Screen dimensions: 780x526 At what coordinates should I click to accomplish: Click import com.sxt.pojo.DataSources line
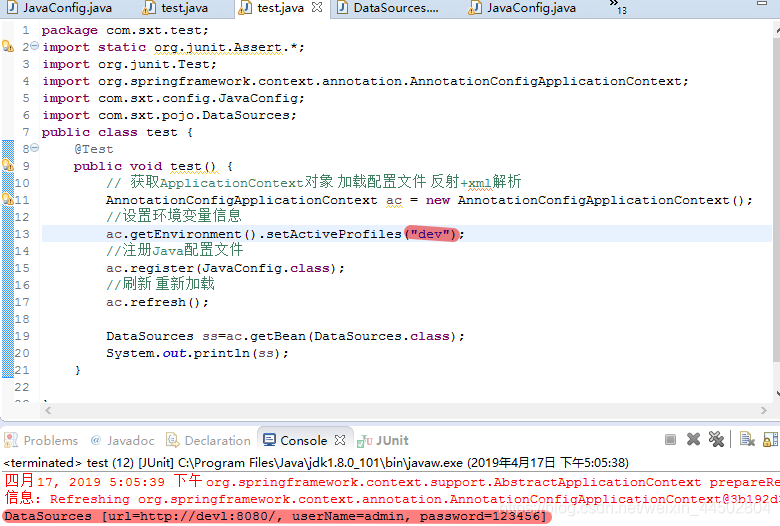(169, 115)
